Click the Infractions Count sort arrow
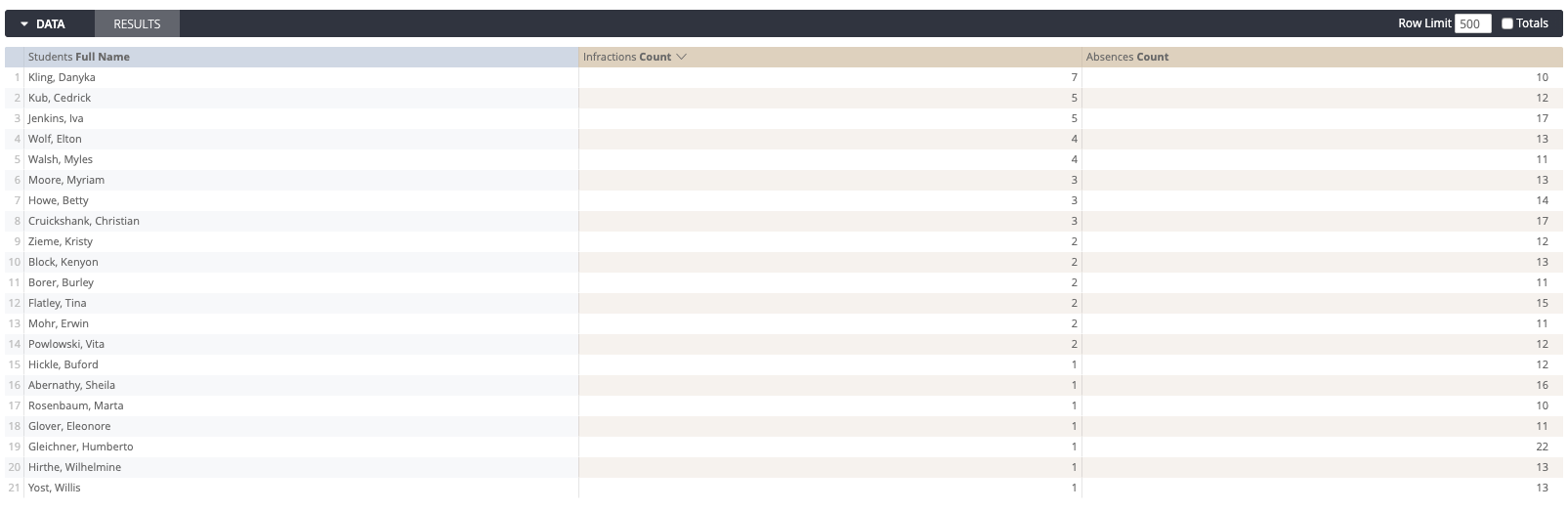 click(682, 57)
